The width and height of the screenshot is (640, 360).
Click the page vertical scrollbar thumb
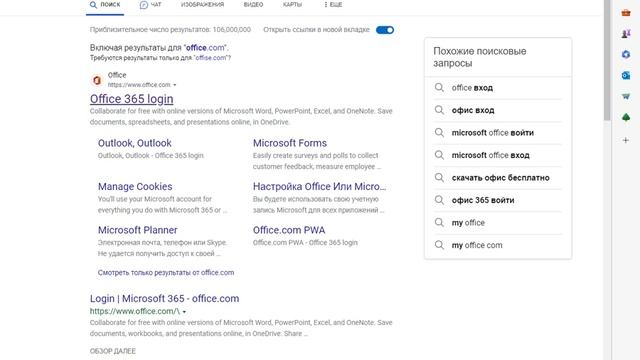(x=607, y=61)
